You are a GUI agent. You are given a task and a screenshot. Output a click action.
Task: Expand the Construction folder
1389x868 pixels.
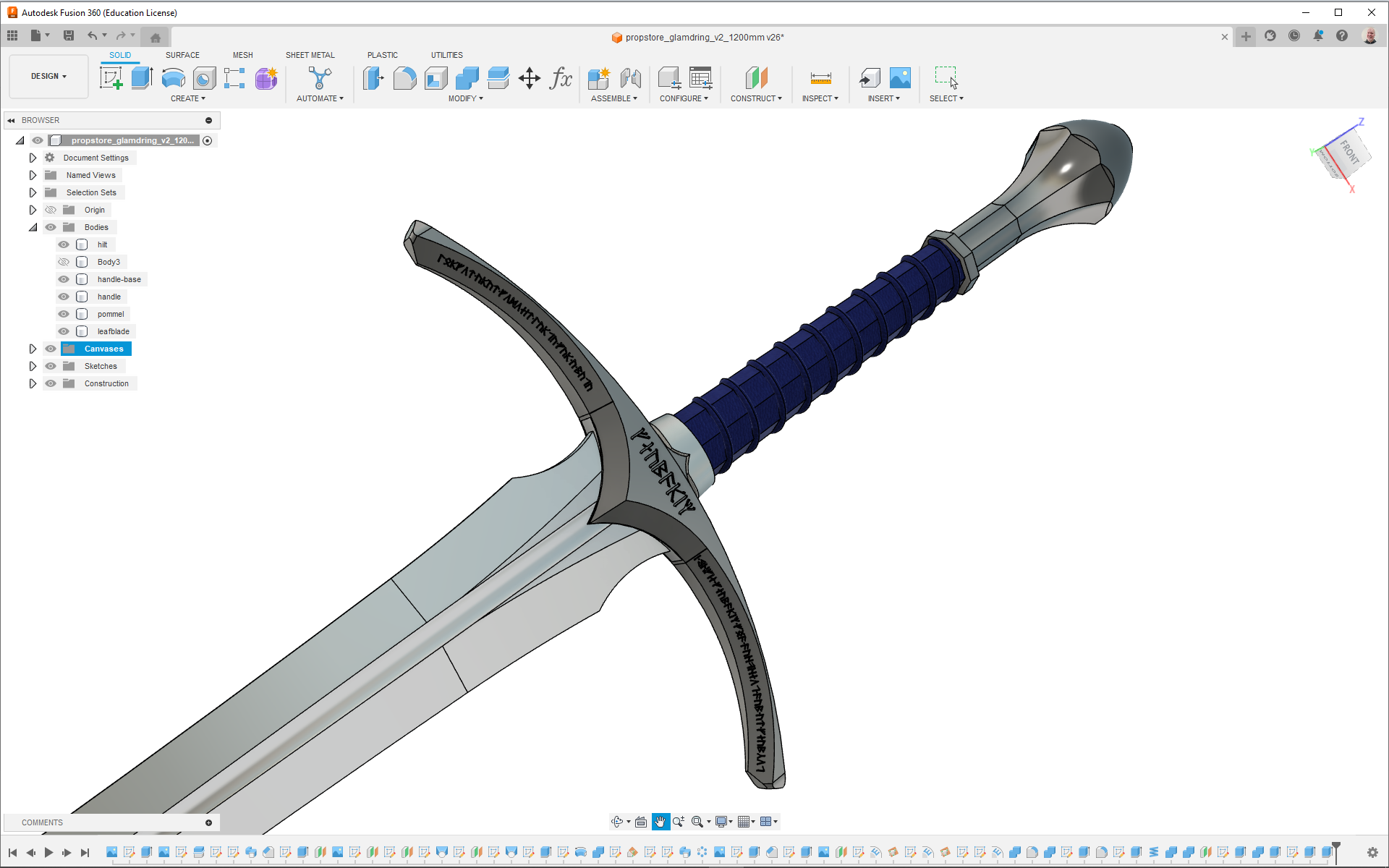(x=33, y=383)
